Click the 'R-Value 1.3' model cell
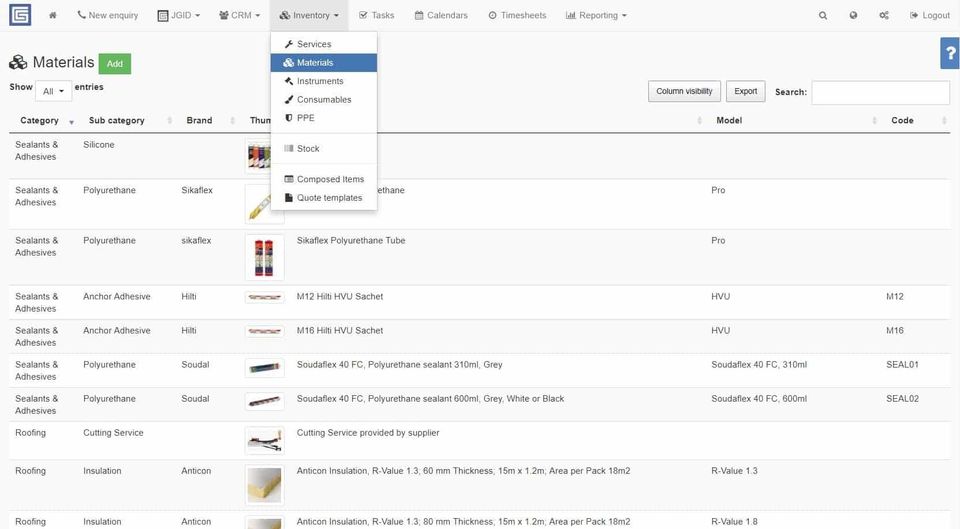The width and height of the screenshot is (960, 529). (734, 471)
